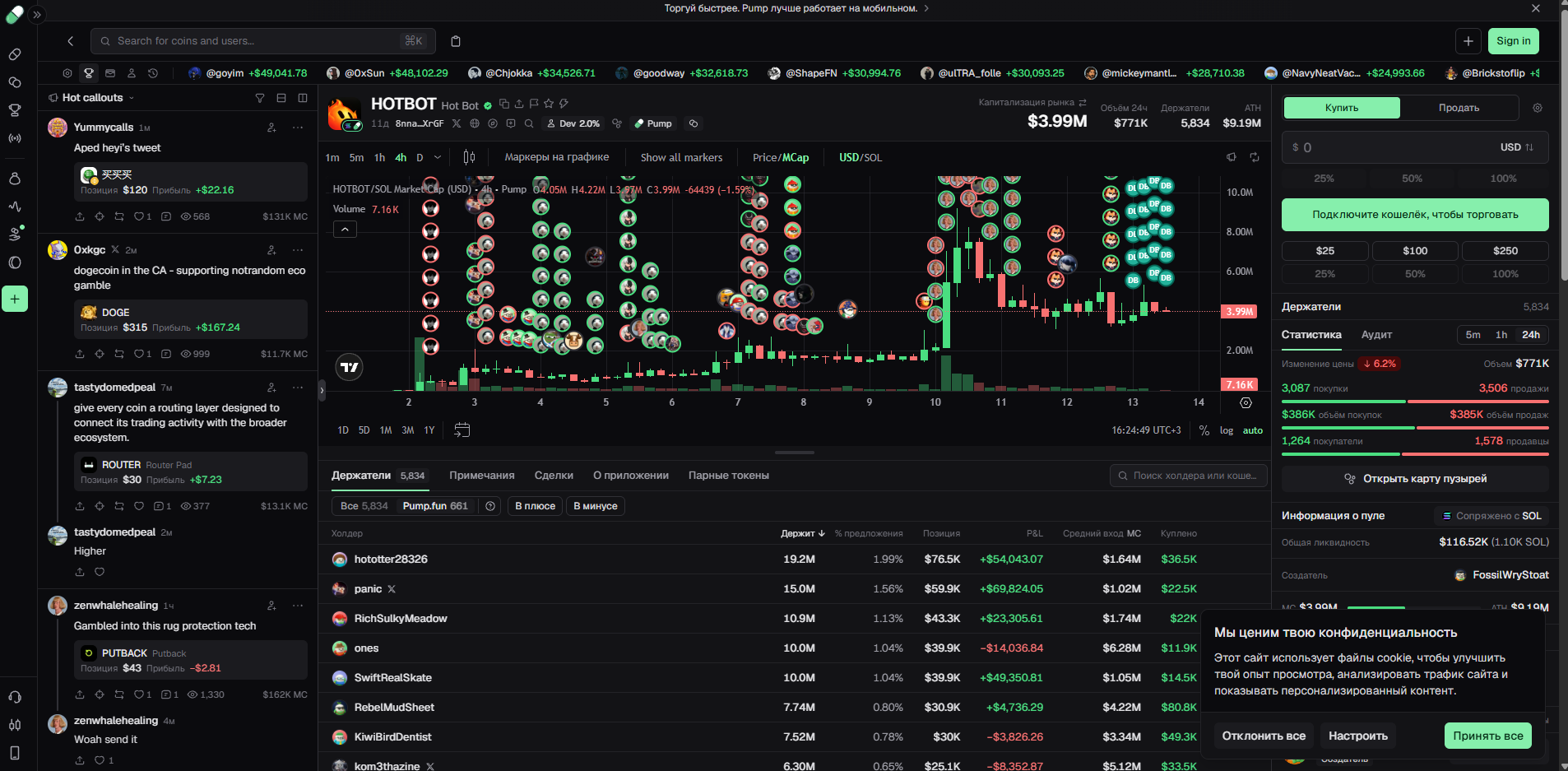
Task: Open the Примечания tab
Action: [482, 476]
